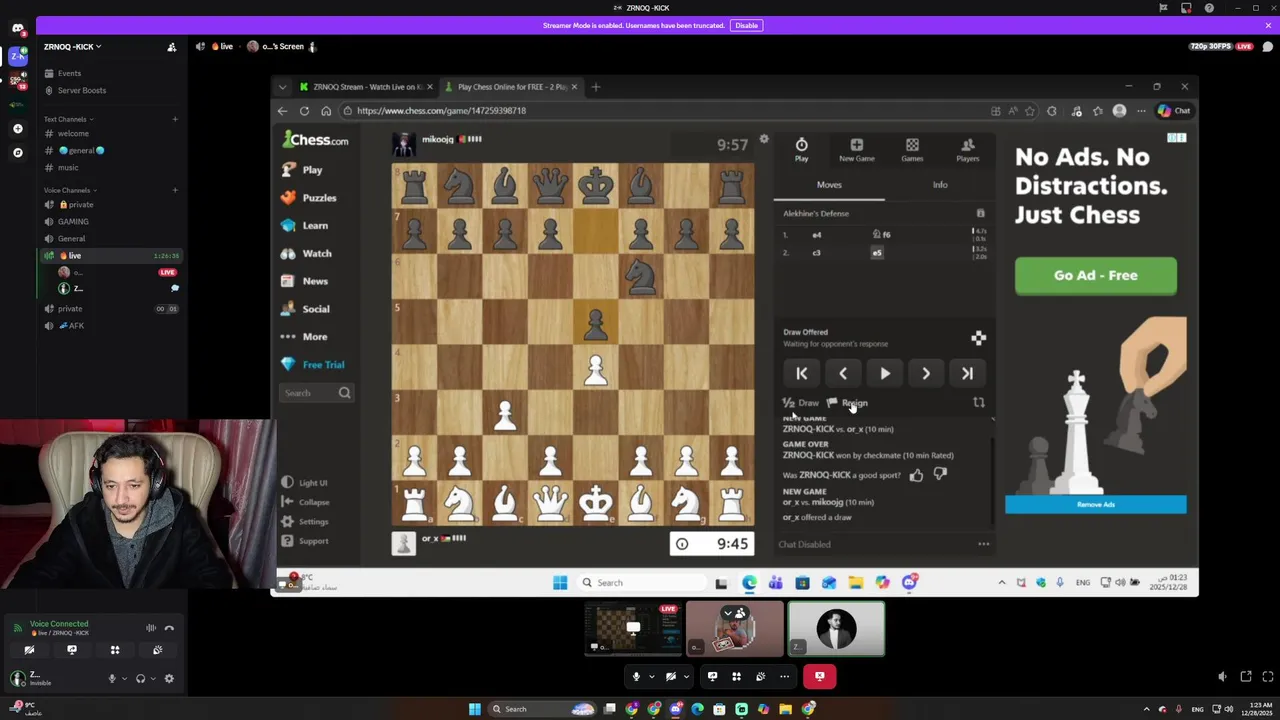Toggle Light UI on chess.com sidebar

[x=305, y=482]
